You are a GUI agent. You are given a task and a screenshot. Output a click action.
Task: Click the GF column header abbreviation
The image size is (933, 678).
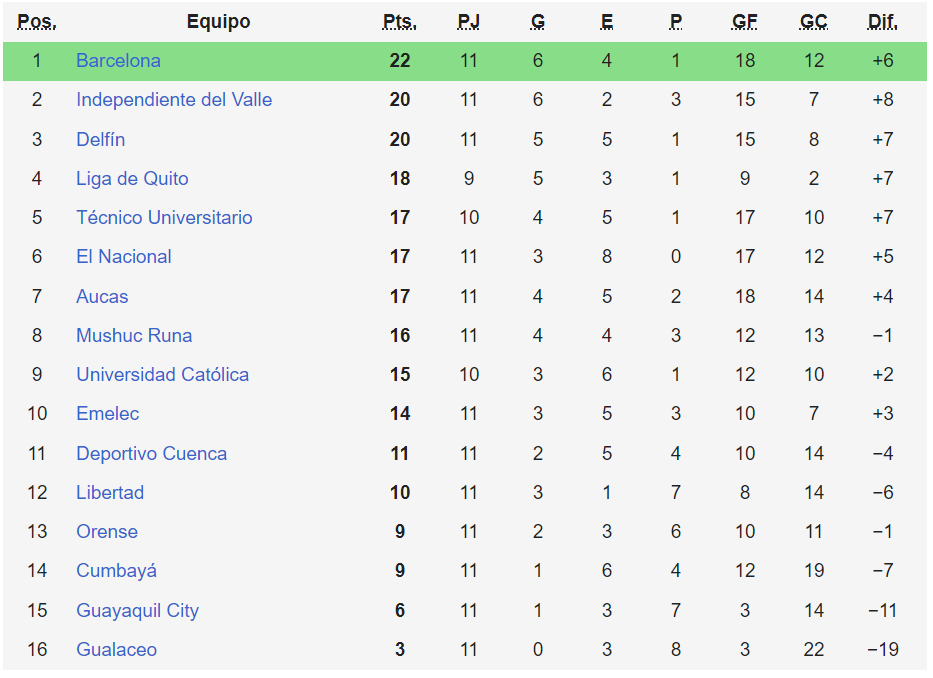(x=745, y=22)
